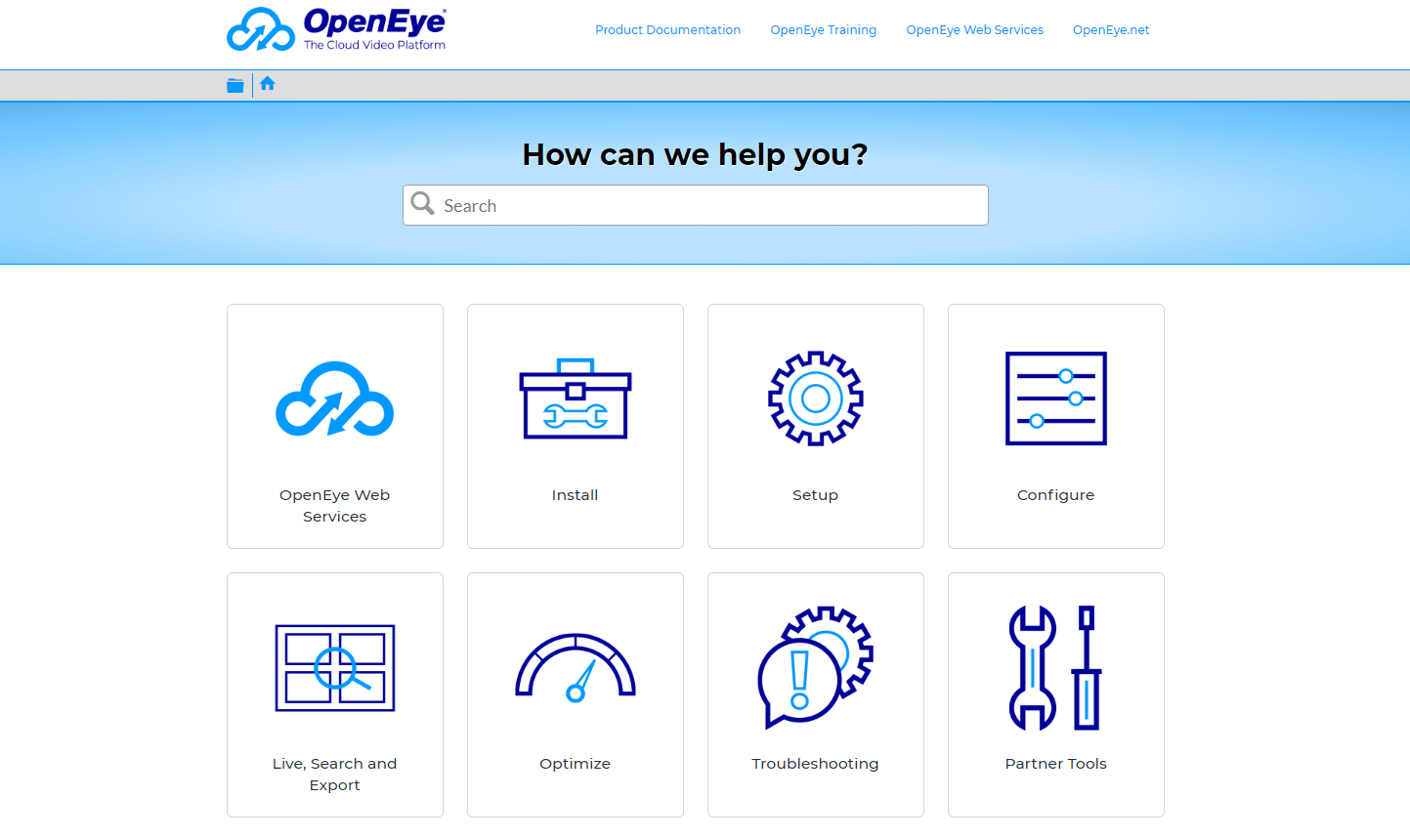Click the Partner Tools card label
The height and width of the screenshot is (840, 1410).
coord(1055,764)
